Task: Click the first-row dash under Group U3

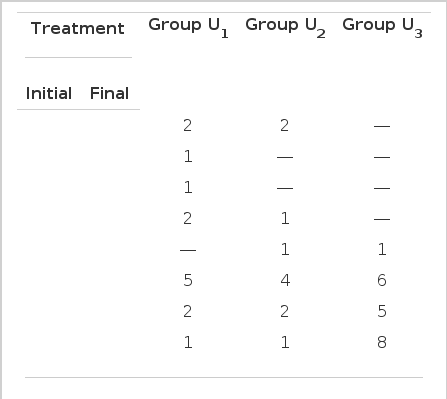Action: point(382,126)
